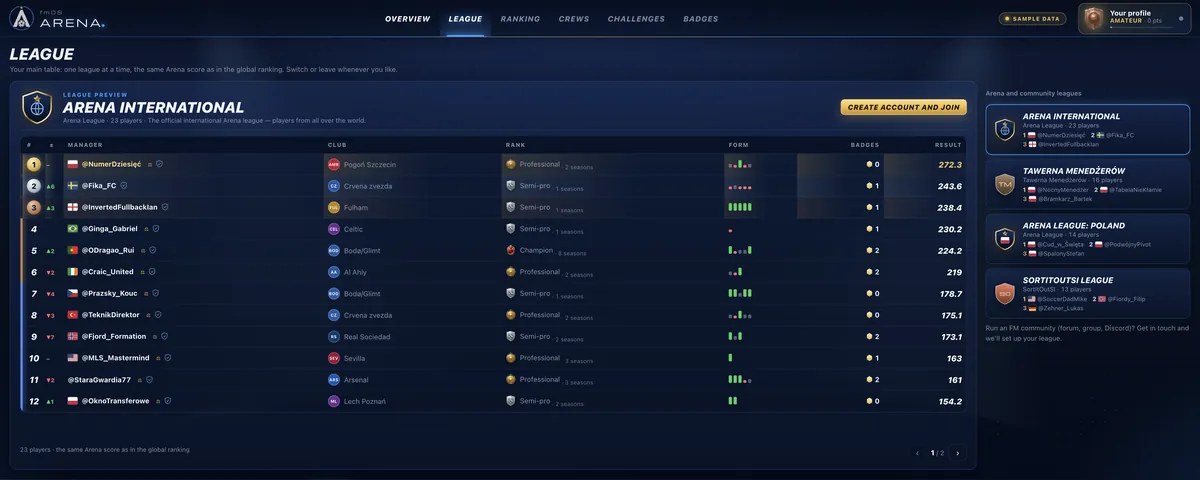Click form bars for @InvertedFullbackIan

tap(740, 207)
